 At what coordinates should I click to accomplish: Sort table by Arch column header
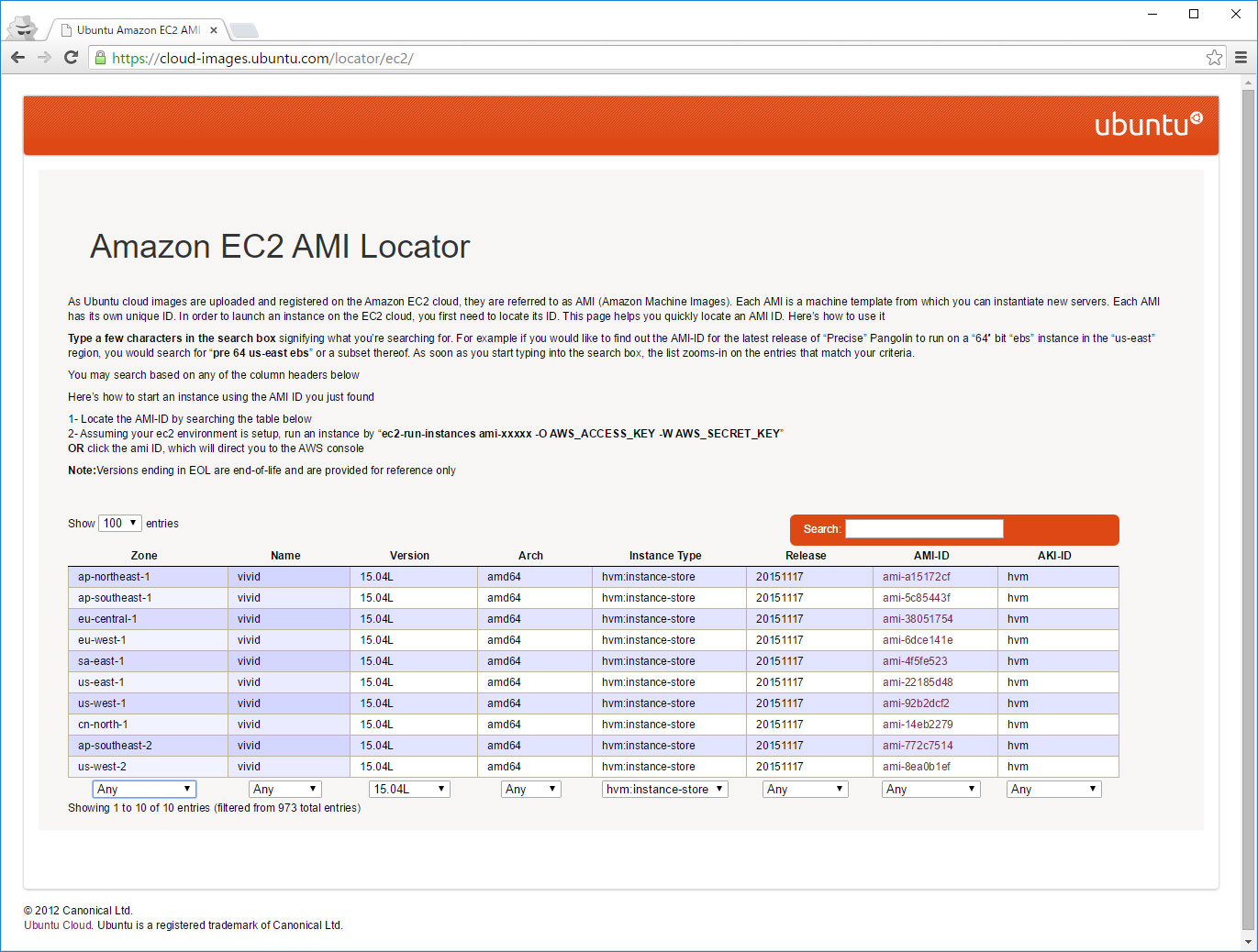tap(530, 556)
